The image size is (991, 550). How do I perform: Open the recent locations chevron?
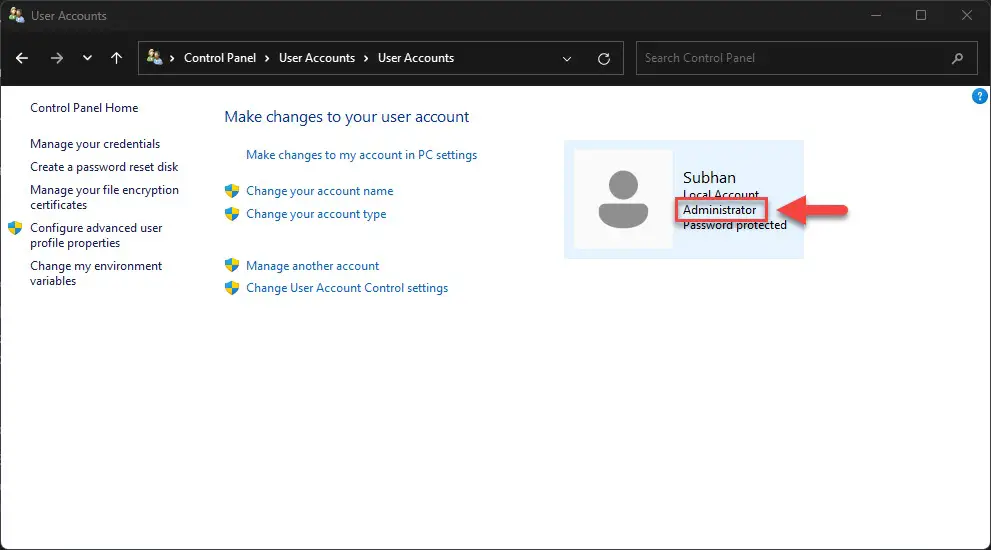pos(87,58)
